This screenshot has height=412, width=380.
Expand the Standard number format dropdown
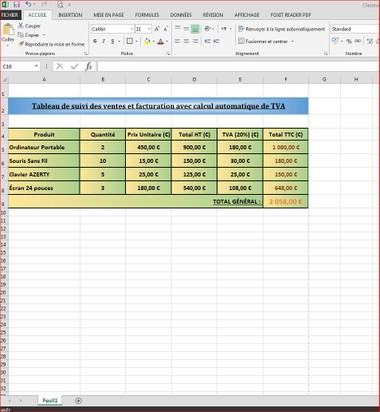pyautogui.click(x=355, y=29)
